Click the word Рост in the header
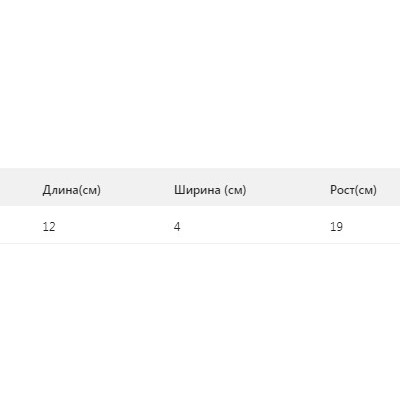The height and width of the screenshot is (400, 400). coord(342,190)
